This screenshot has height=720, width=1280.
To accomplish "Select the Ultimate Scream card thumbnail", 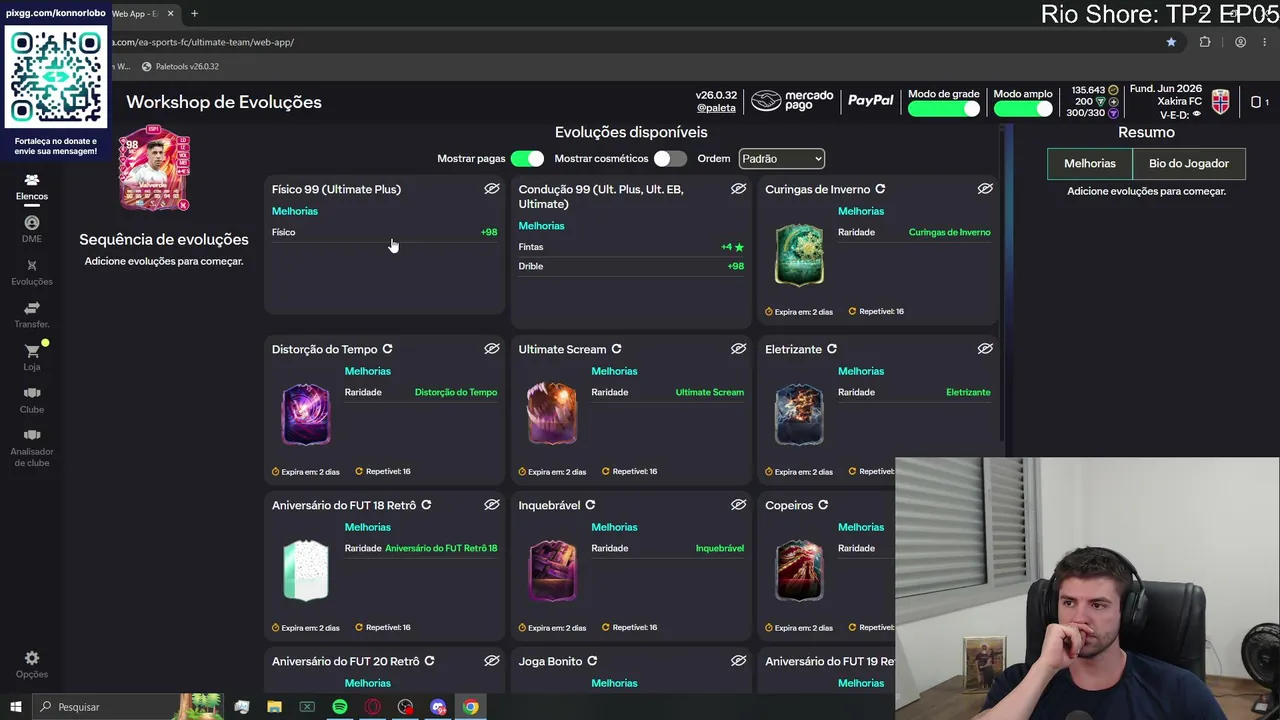I will pyautogui.click(x=552, y=414).
